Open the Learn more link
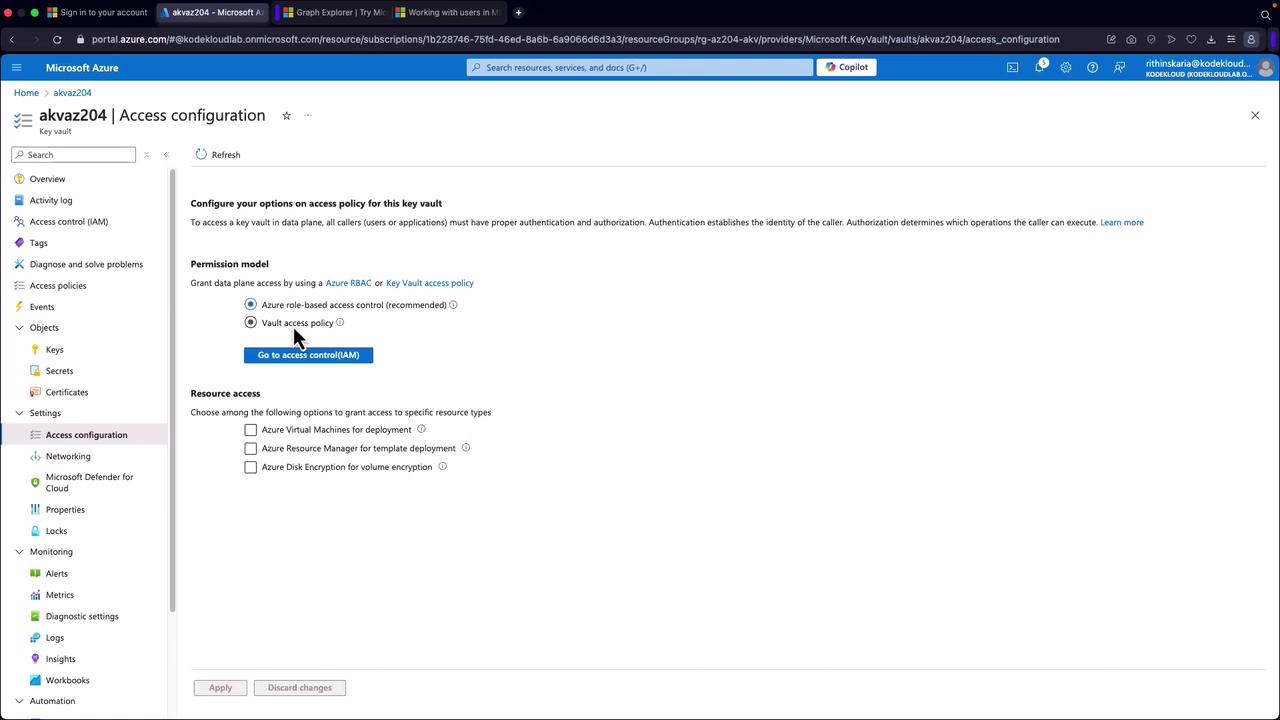 pos(1122,222)
